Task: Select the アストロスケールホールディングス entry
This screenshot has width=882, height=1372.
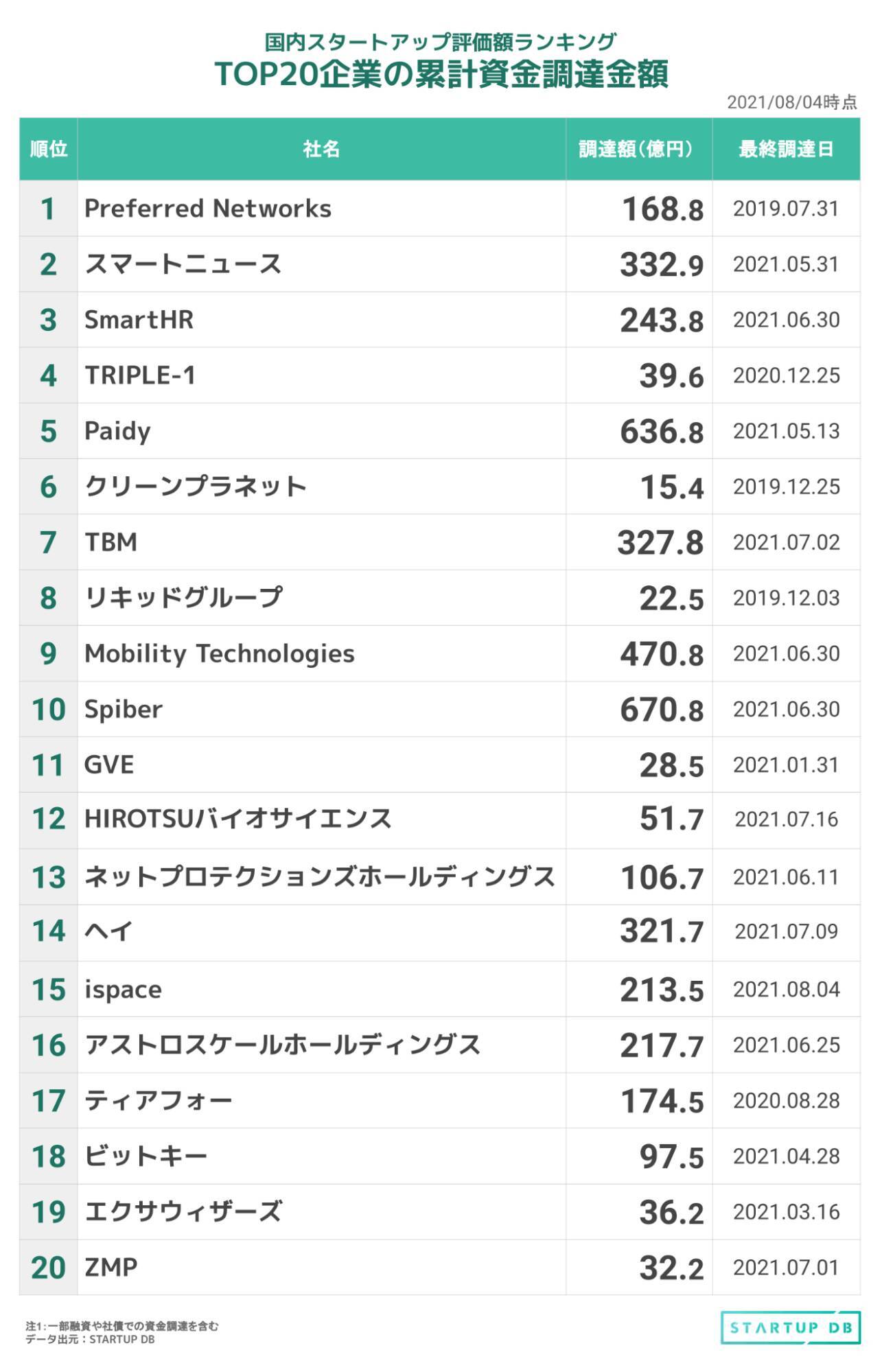Action: pyautogui.click(x=282, y=1045)
